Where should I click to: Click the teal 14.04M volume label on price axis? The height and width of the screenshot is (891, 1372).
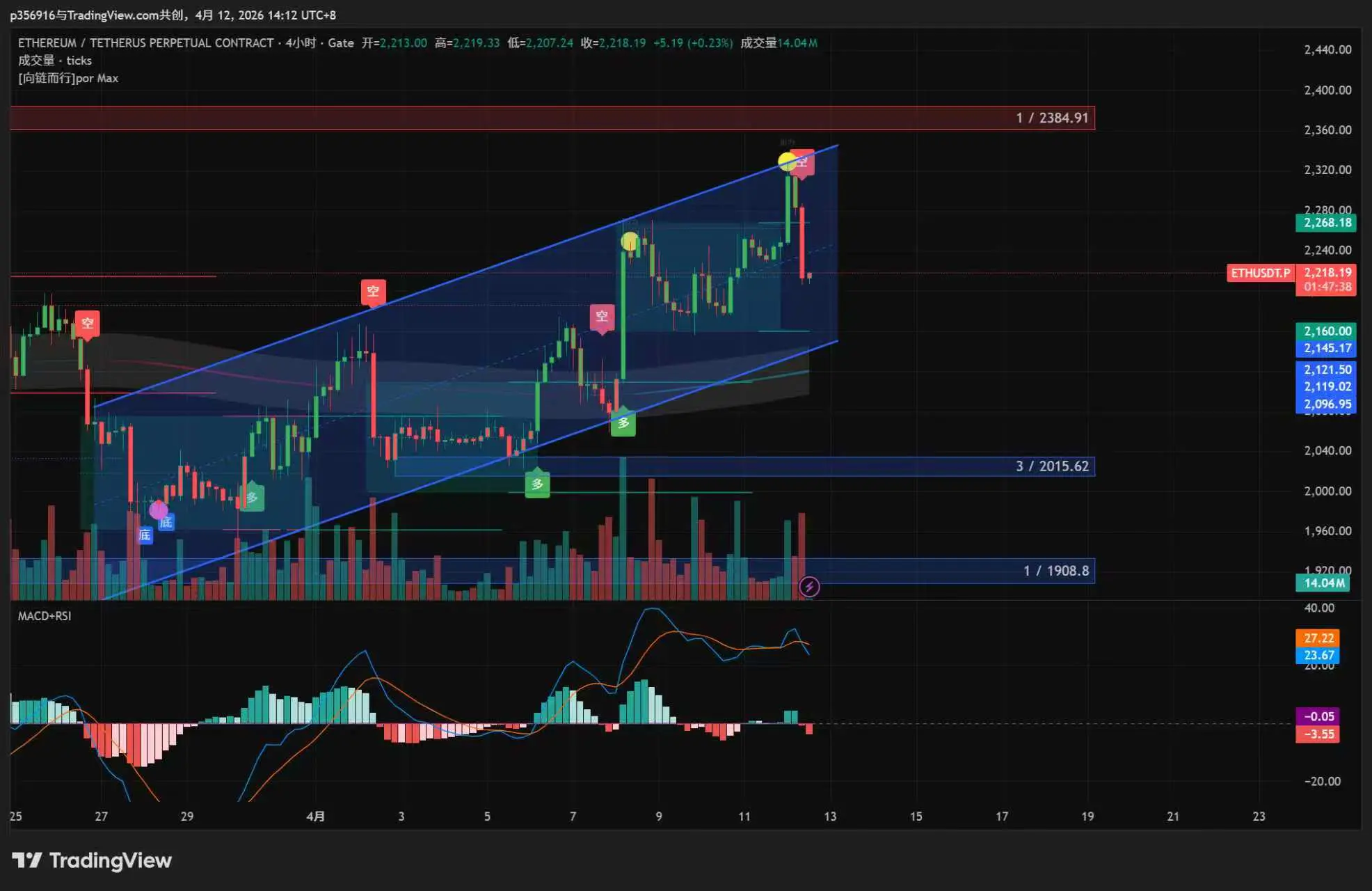1323,583
